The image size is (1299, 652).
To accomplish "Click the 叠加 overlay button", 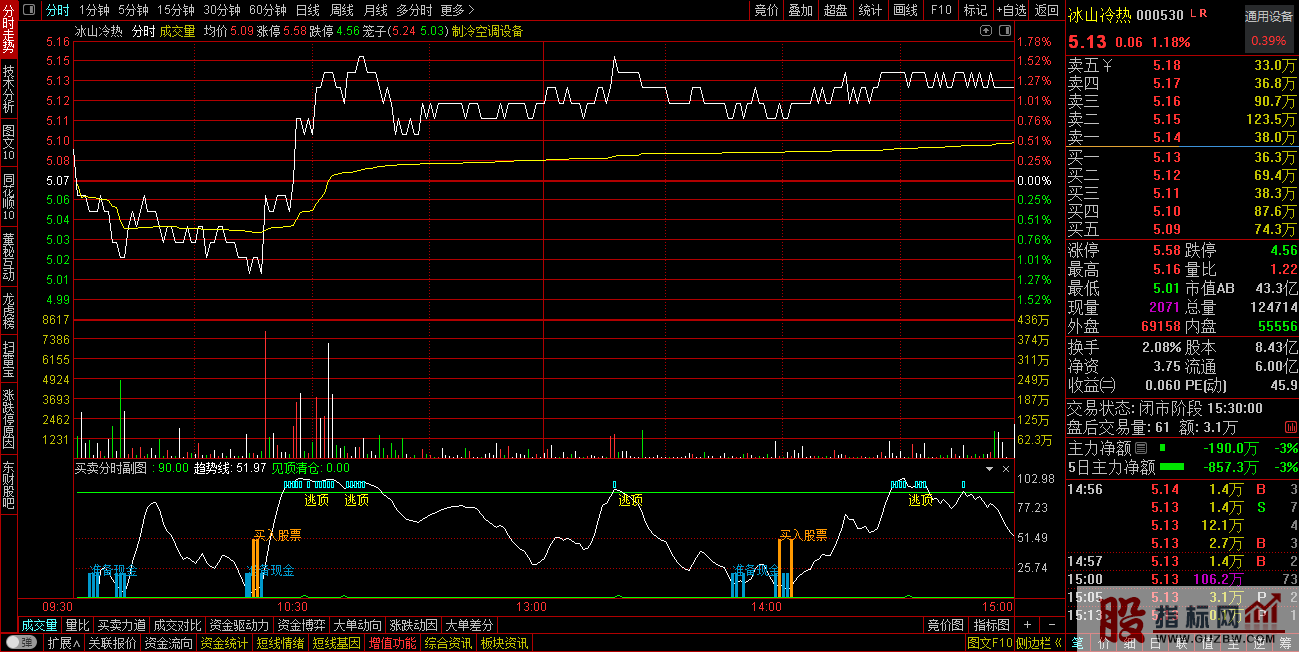I will [x=800, y=10].
